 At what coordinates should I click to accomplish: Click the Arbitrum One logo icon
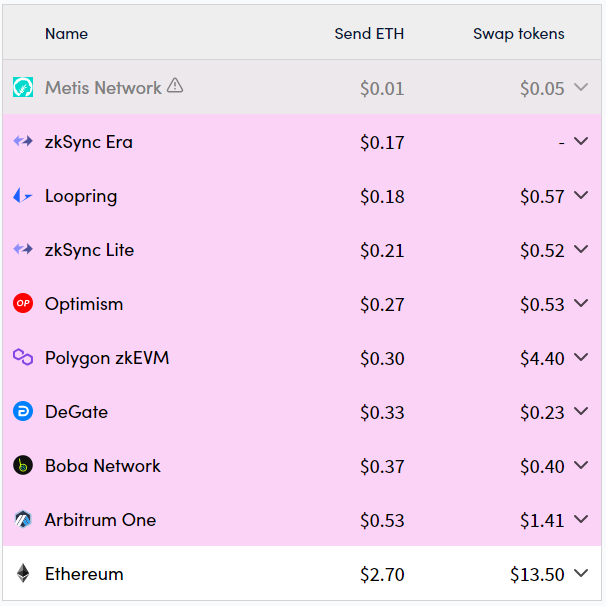pyautogui.click(x=23, y=520)
